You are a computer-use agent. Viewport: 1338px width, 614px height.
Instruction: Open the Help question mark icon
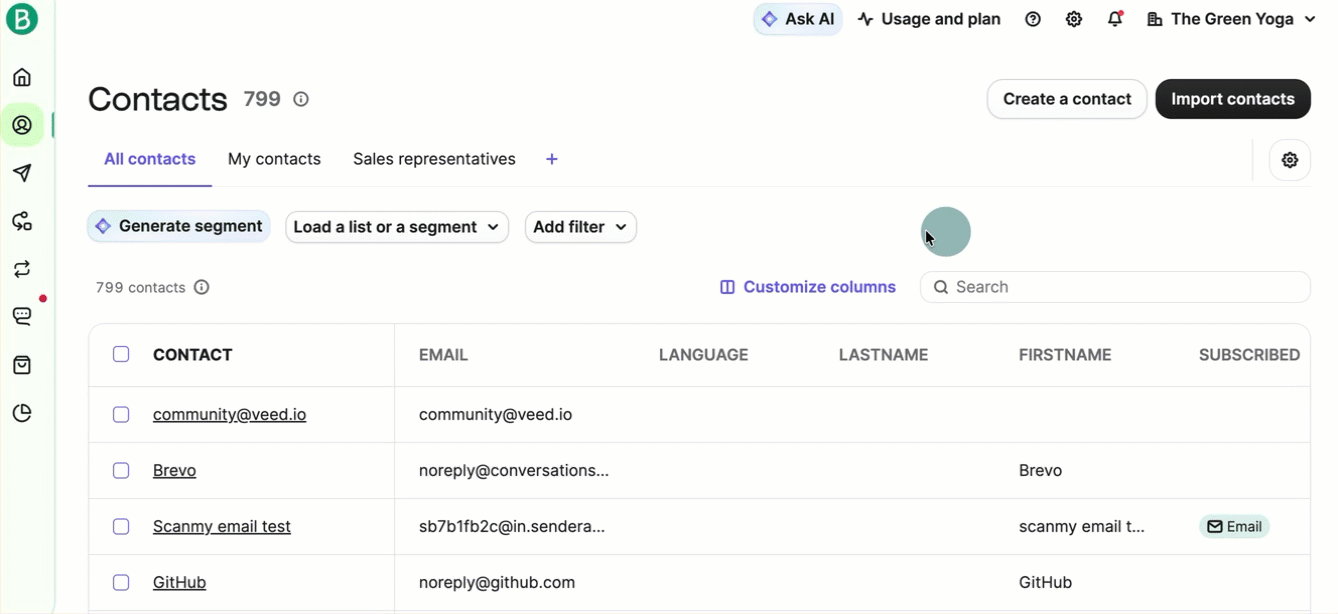tap(1033, 19)
